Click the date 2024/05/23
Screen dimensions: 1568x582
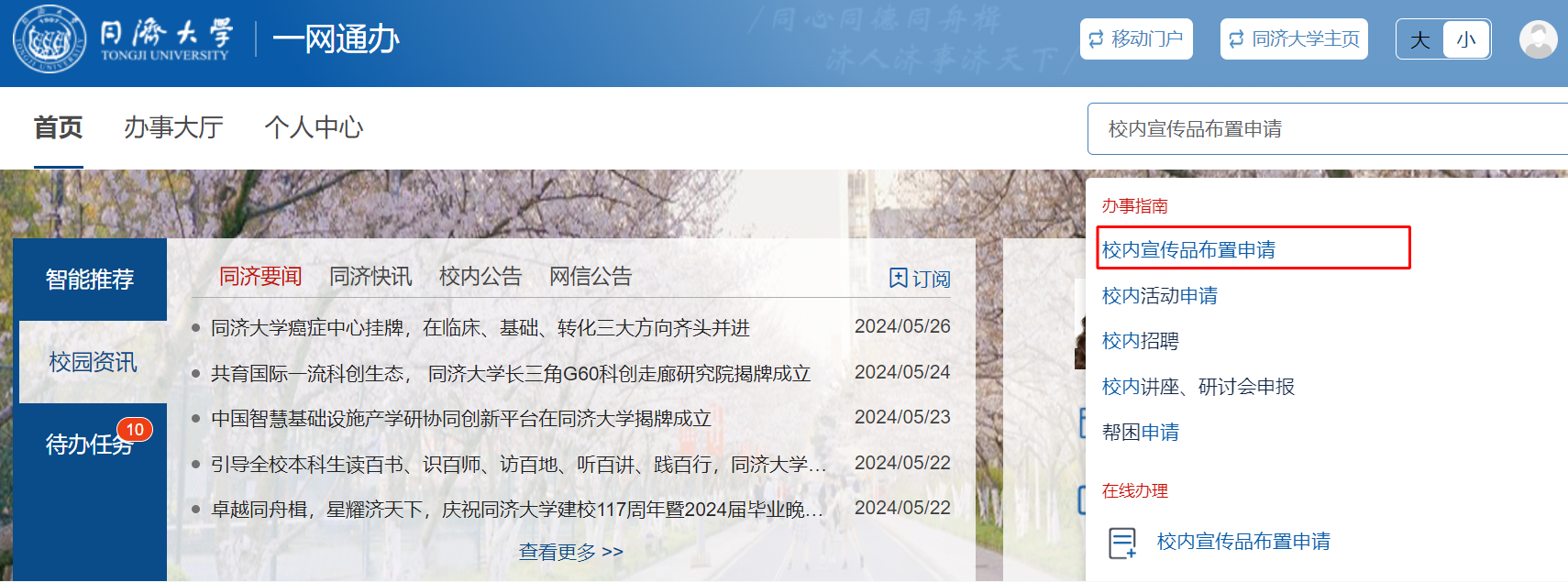(902, 417)
